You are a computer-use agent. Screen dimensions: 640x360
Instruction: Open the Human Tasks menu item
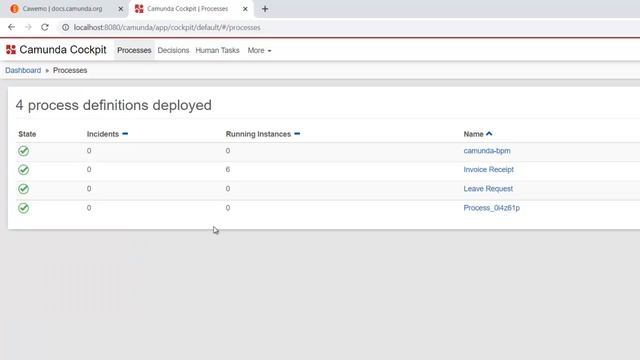click(217, 50)
